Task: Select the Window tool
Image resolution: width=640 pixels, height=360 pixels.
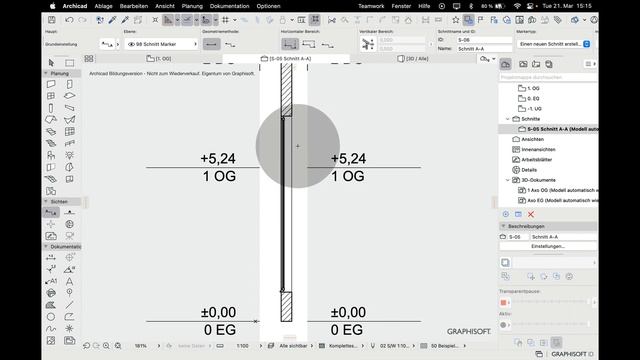Action: (x=51, y=96)
